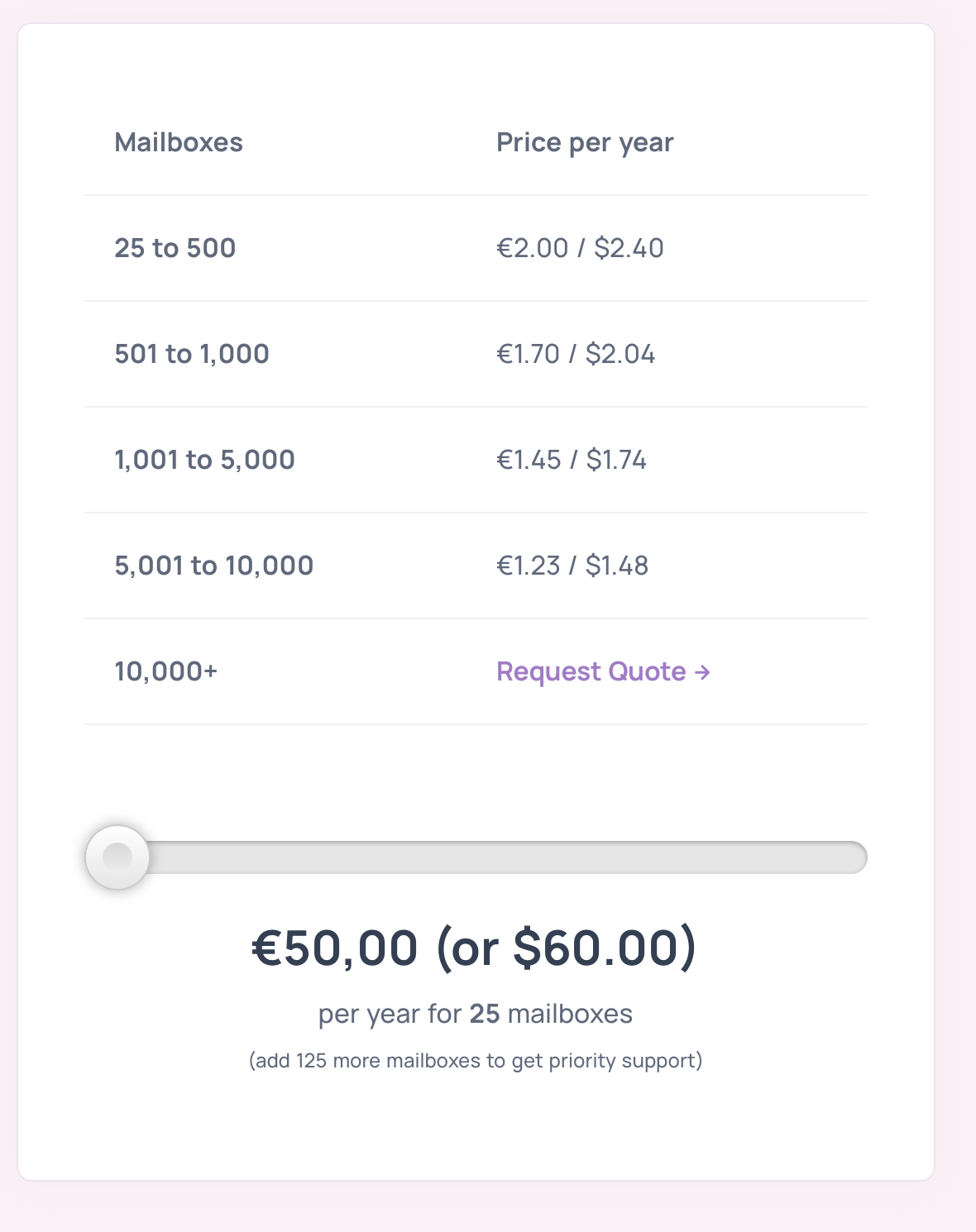Select the 25 to 500 tier label
This screenshot has width=976, height=1232.
point(175,248)
